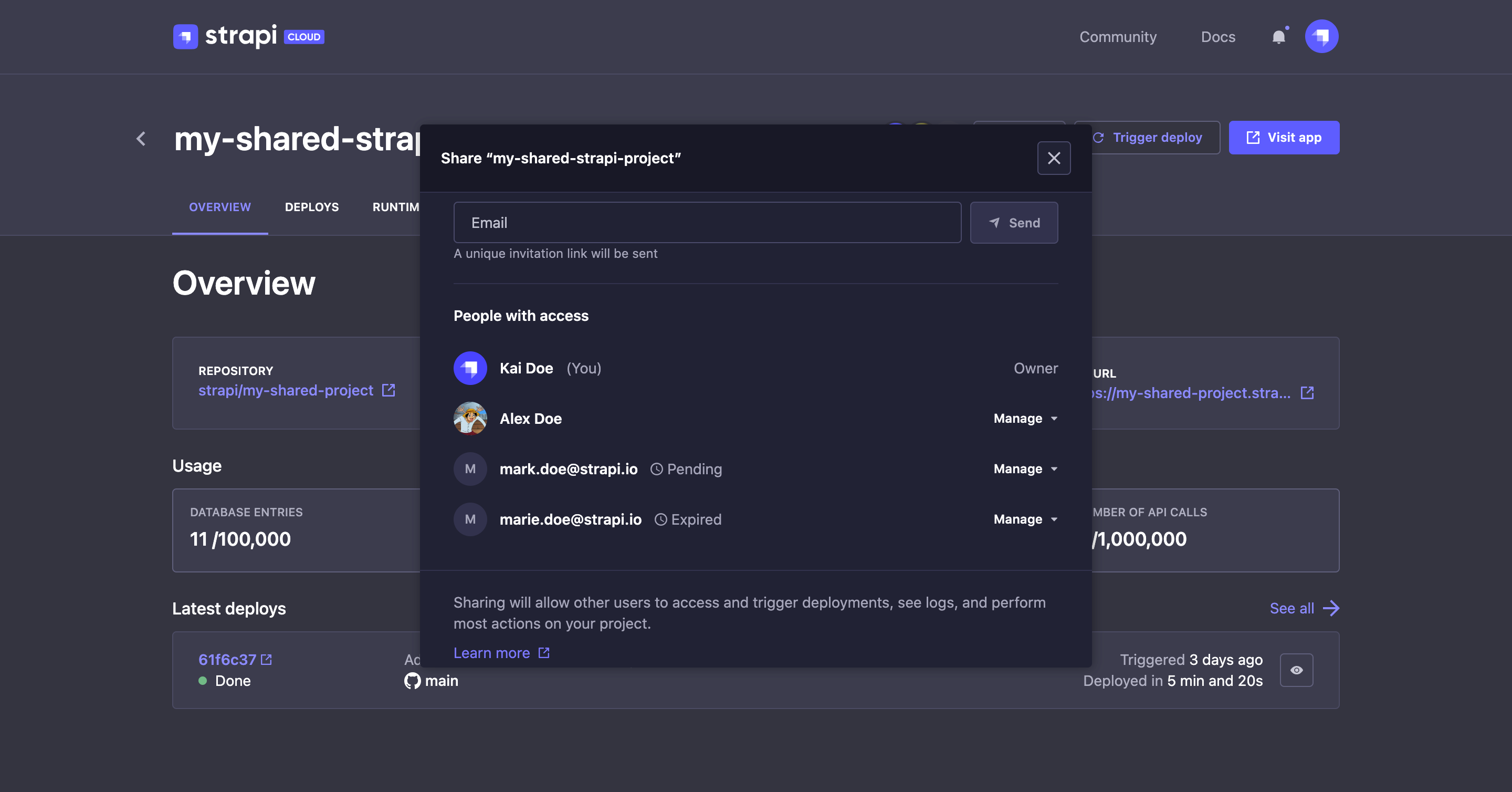Open the Learn more link

pyautogui.click(x=492, y=652)
